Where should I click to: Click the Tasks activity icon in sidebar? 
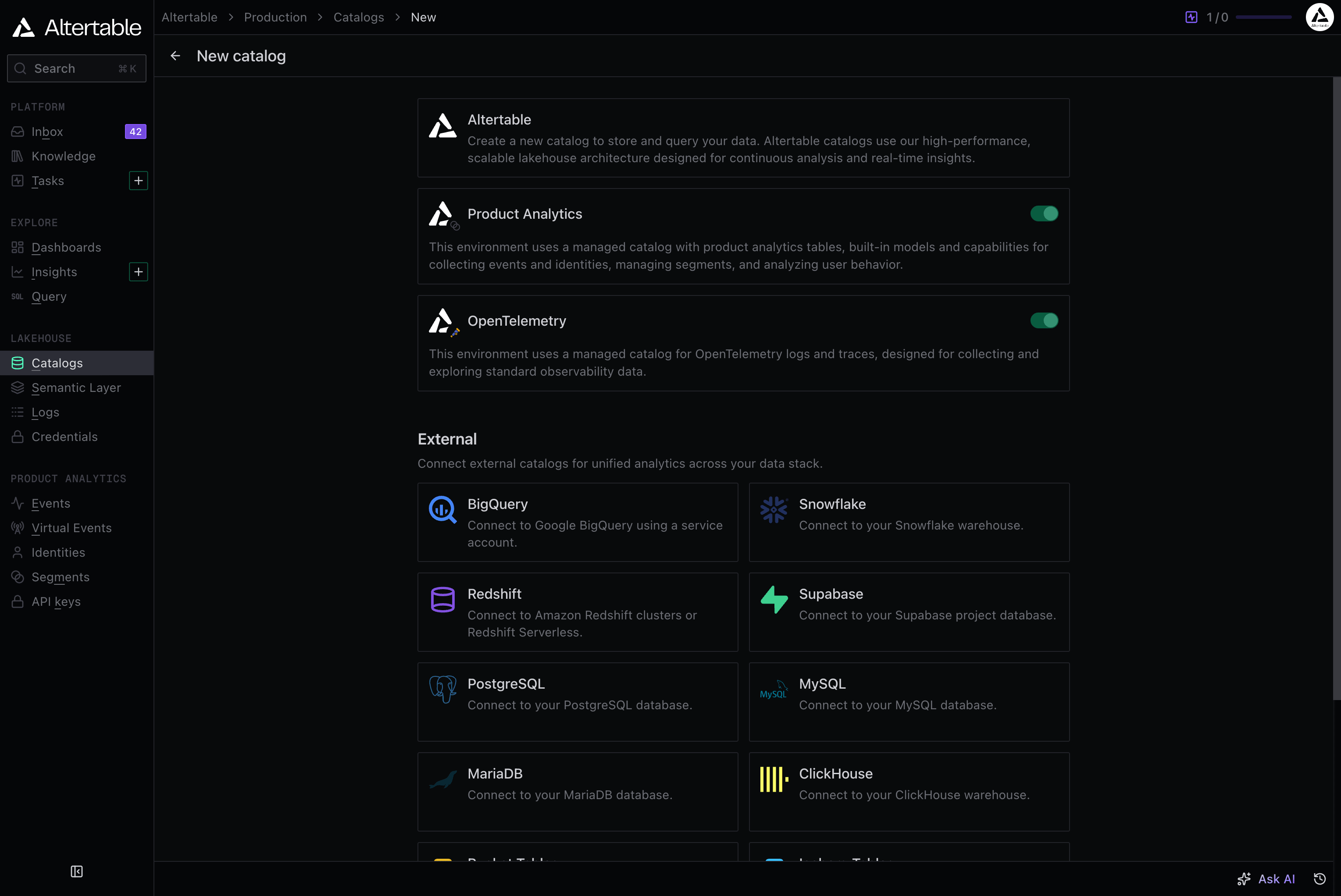[x=18, y=181]
